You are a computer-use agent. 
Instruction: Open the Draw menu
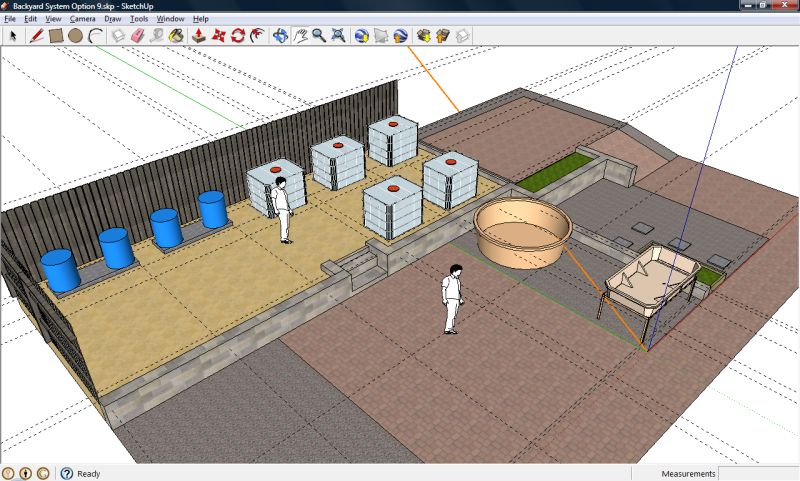coord(113,19)
